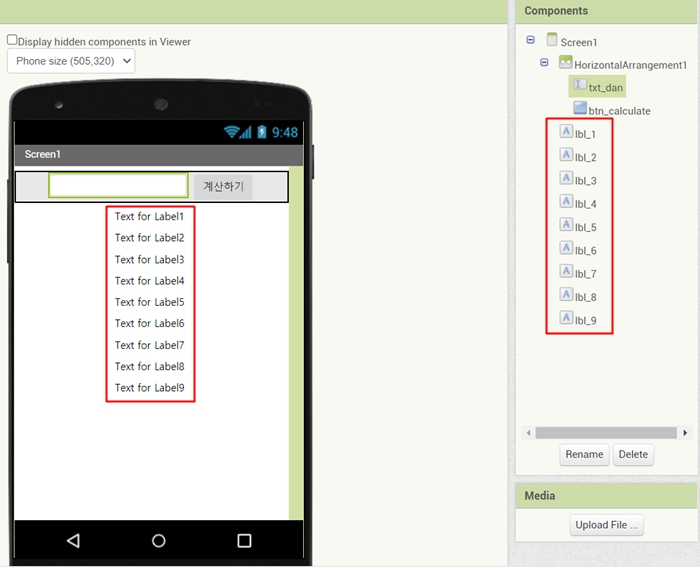Enable Display hidden components in Viewer checkbox
The image size is (700, 568).
coord(12,40)
